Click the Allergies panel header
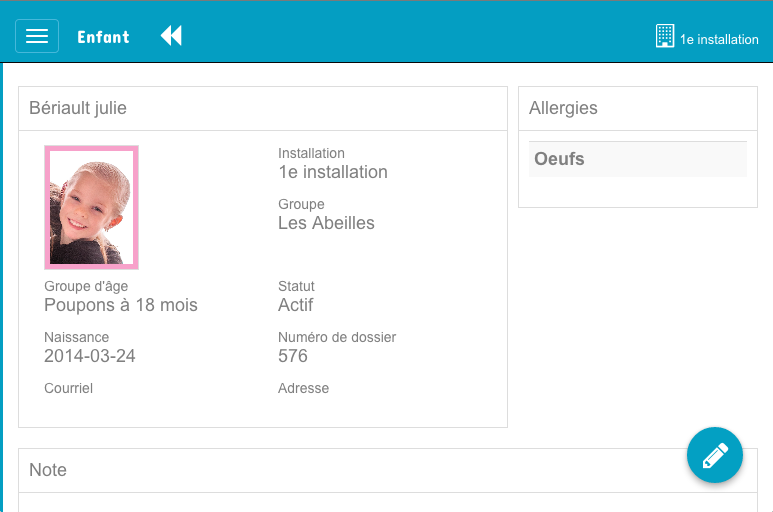The width and height of the screenshot is (773, 512). point(637,108)
